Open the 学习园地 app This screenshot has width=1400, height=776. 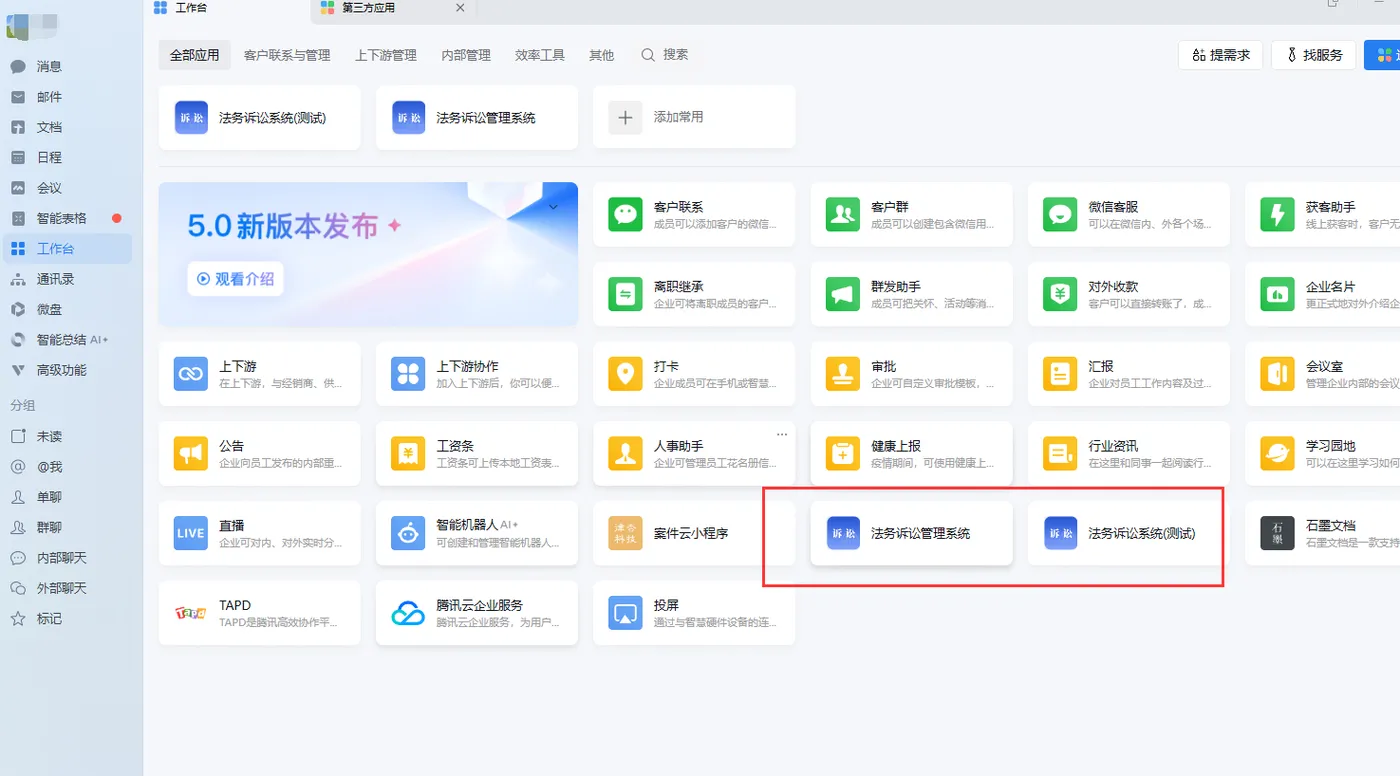pyautogui.click(x=1323, y=453)
